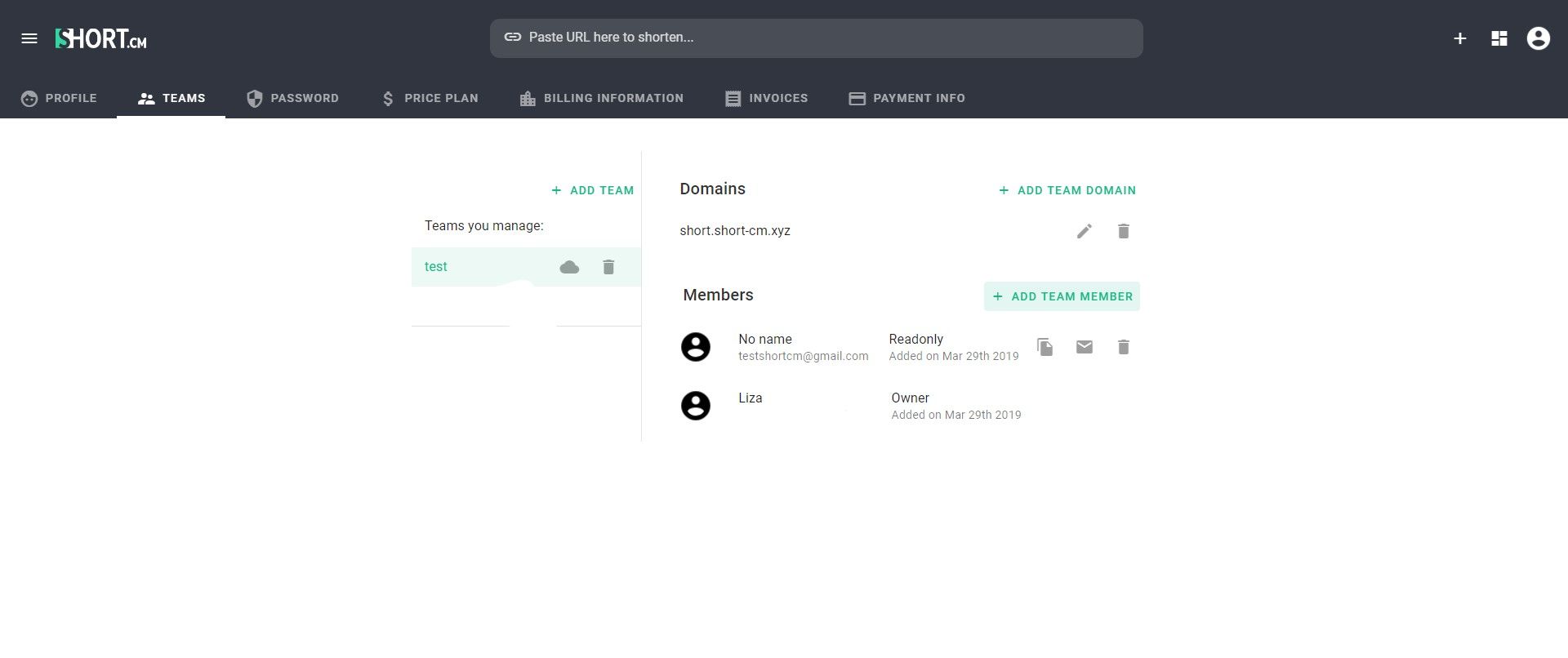Open the Invoices tab
The width and height of the screenshot is (1568, 658).
pyautogui.click(x=766, y=98)
